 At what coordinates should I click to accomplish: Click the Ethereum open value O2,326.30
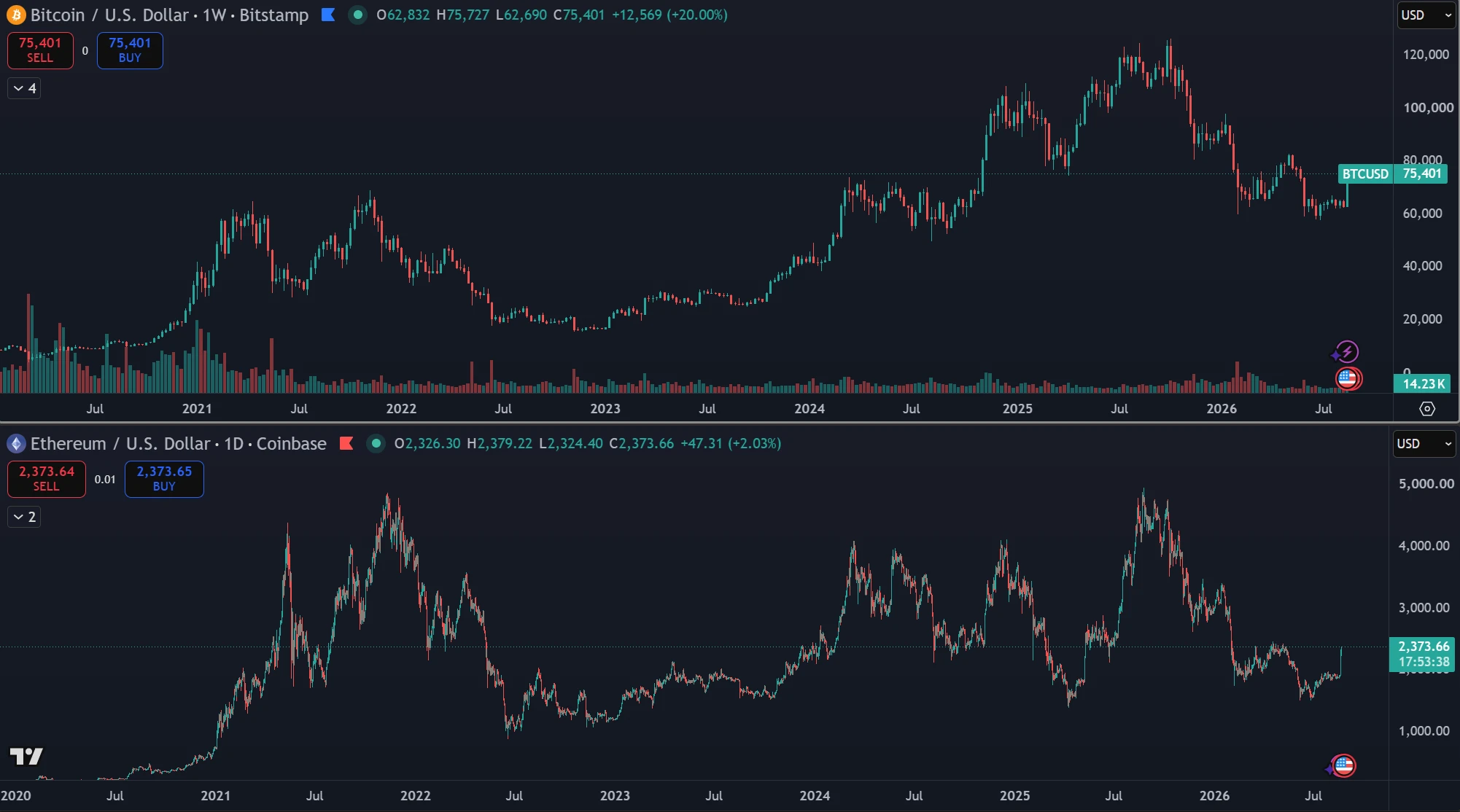coord(427,443)
